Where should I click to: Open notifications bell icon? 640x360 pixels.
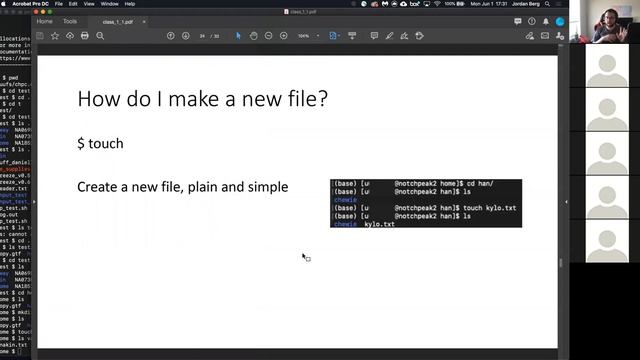coord(546,21)
